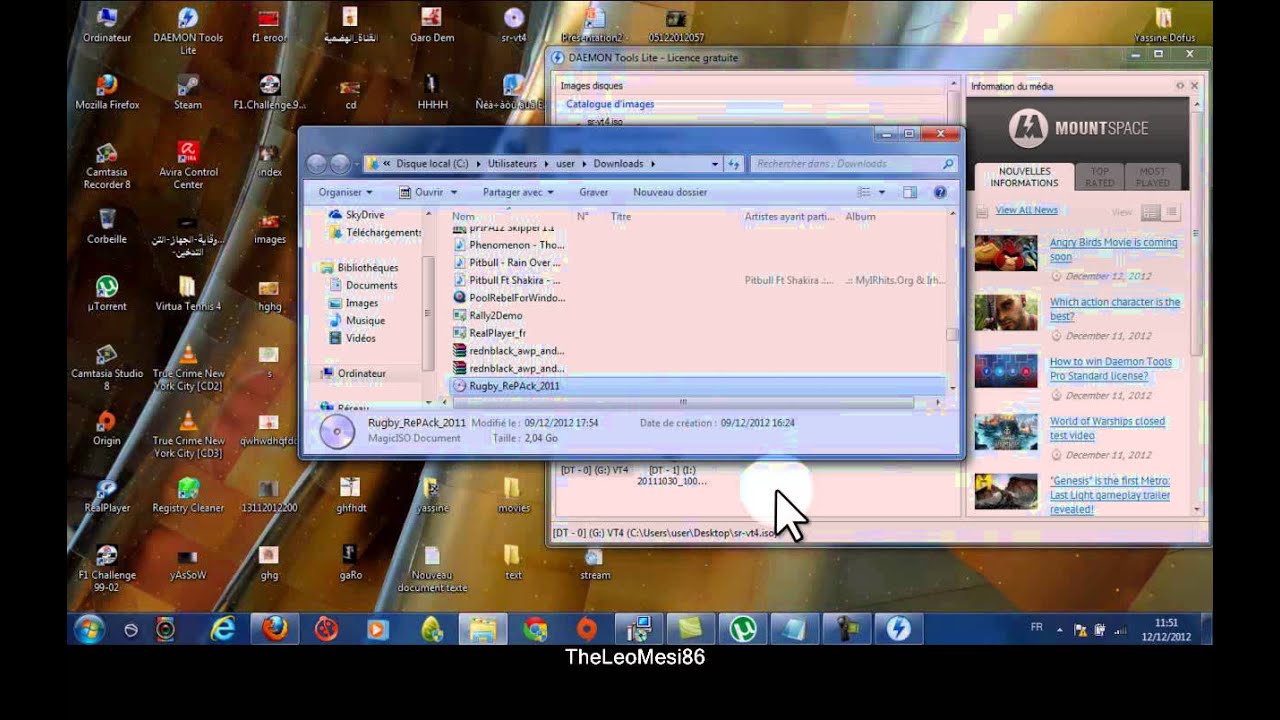1280x720 pixels.
Task: Open the Windows Start button
Action: [89, 629]
